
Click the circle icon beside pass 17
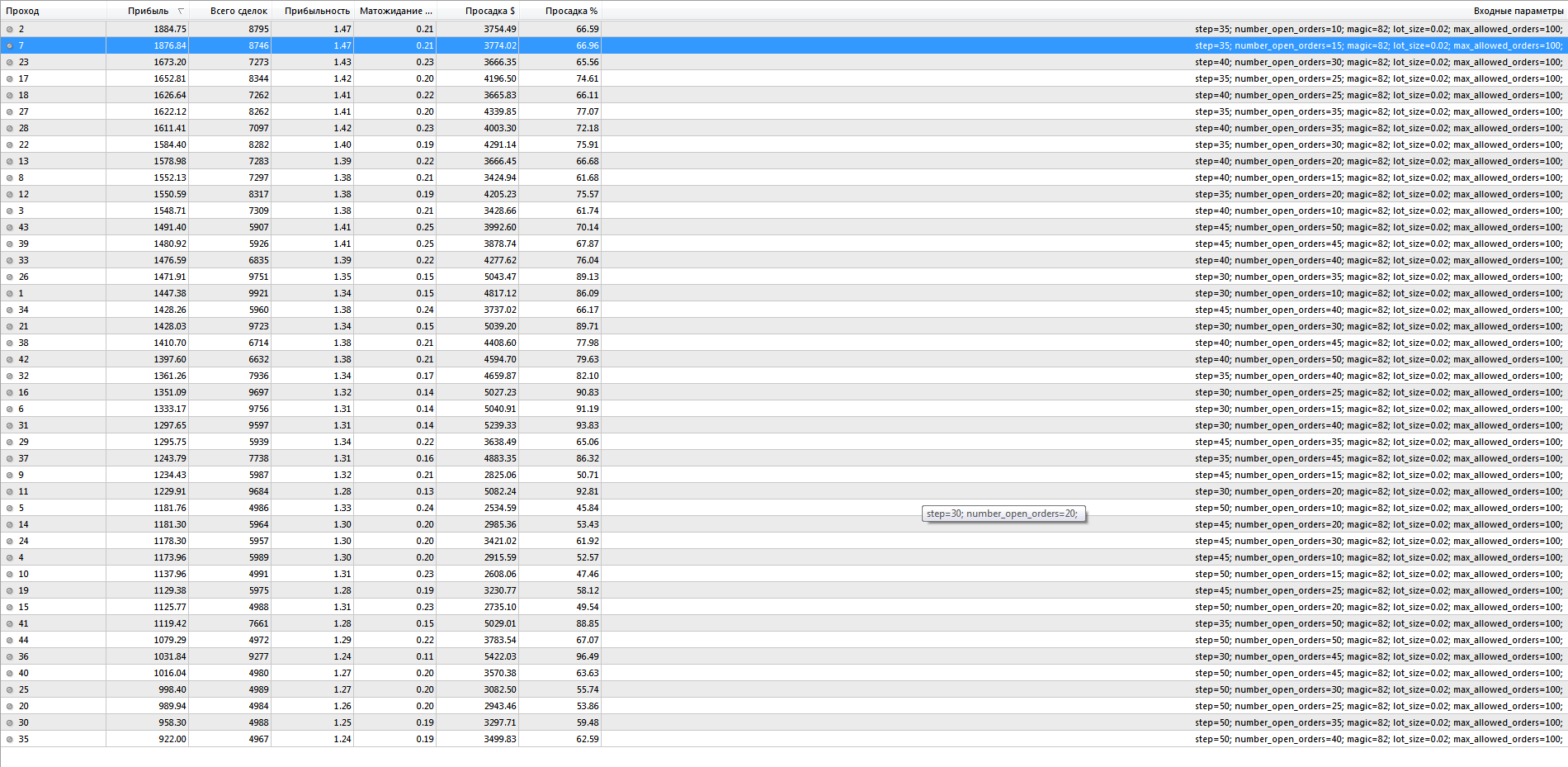(10, 78)
